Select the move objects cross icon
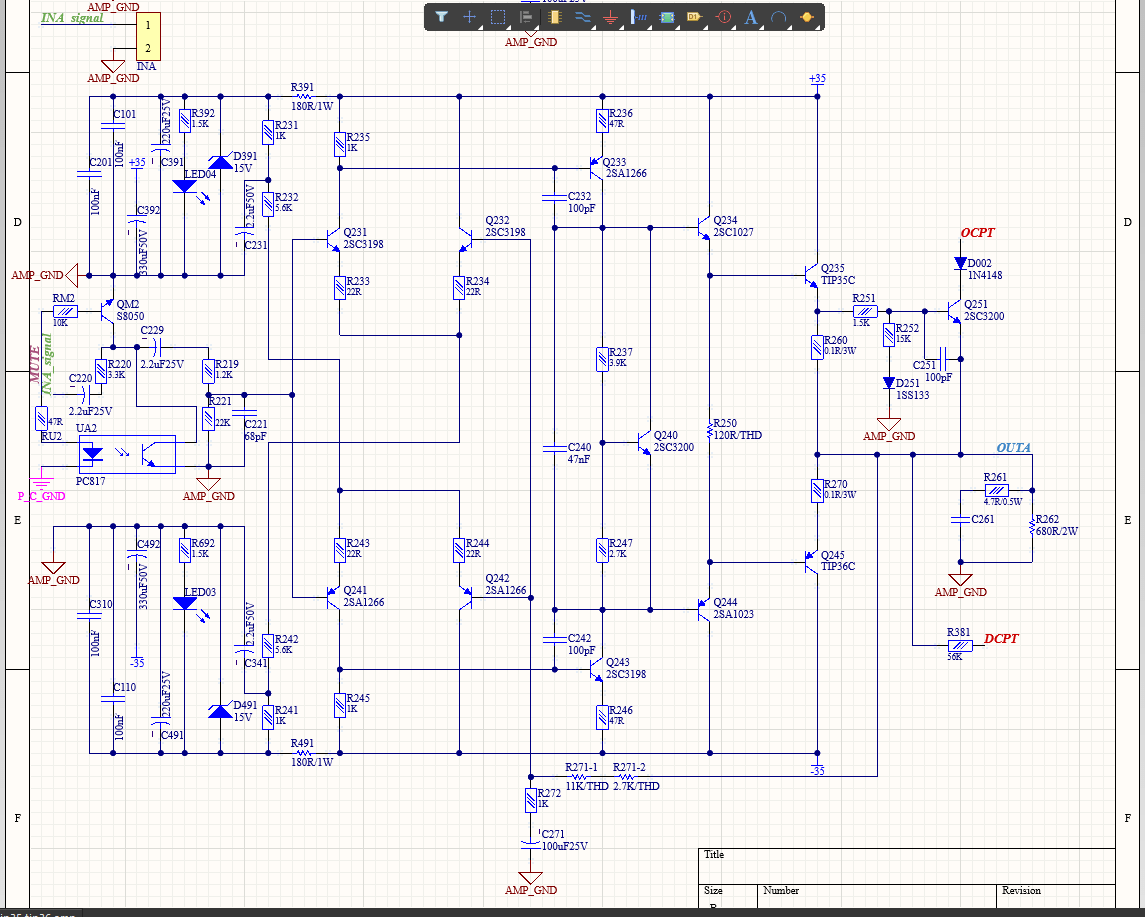Image resolution: width=1145 pixels, height=917 pixels. pyautogui.click(x=469, y=17)
